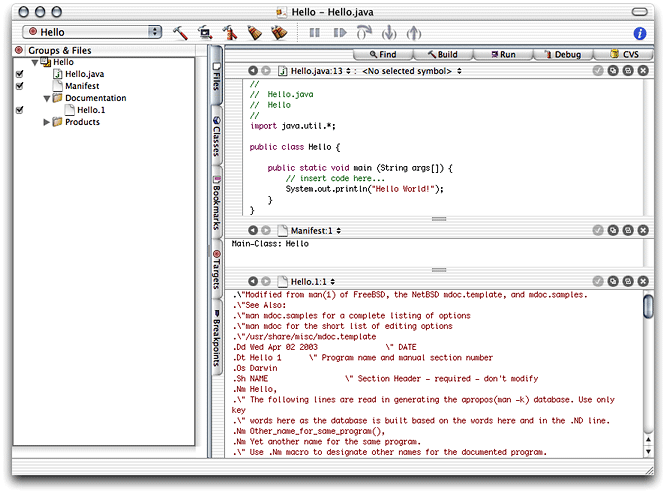Select the Manifest file in the tree
This screenshot has height=492, width=667.
tap(82, 86)
